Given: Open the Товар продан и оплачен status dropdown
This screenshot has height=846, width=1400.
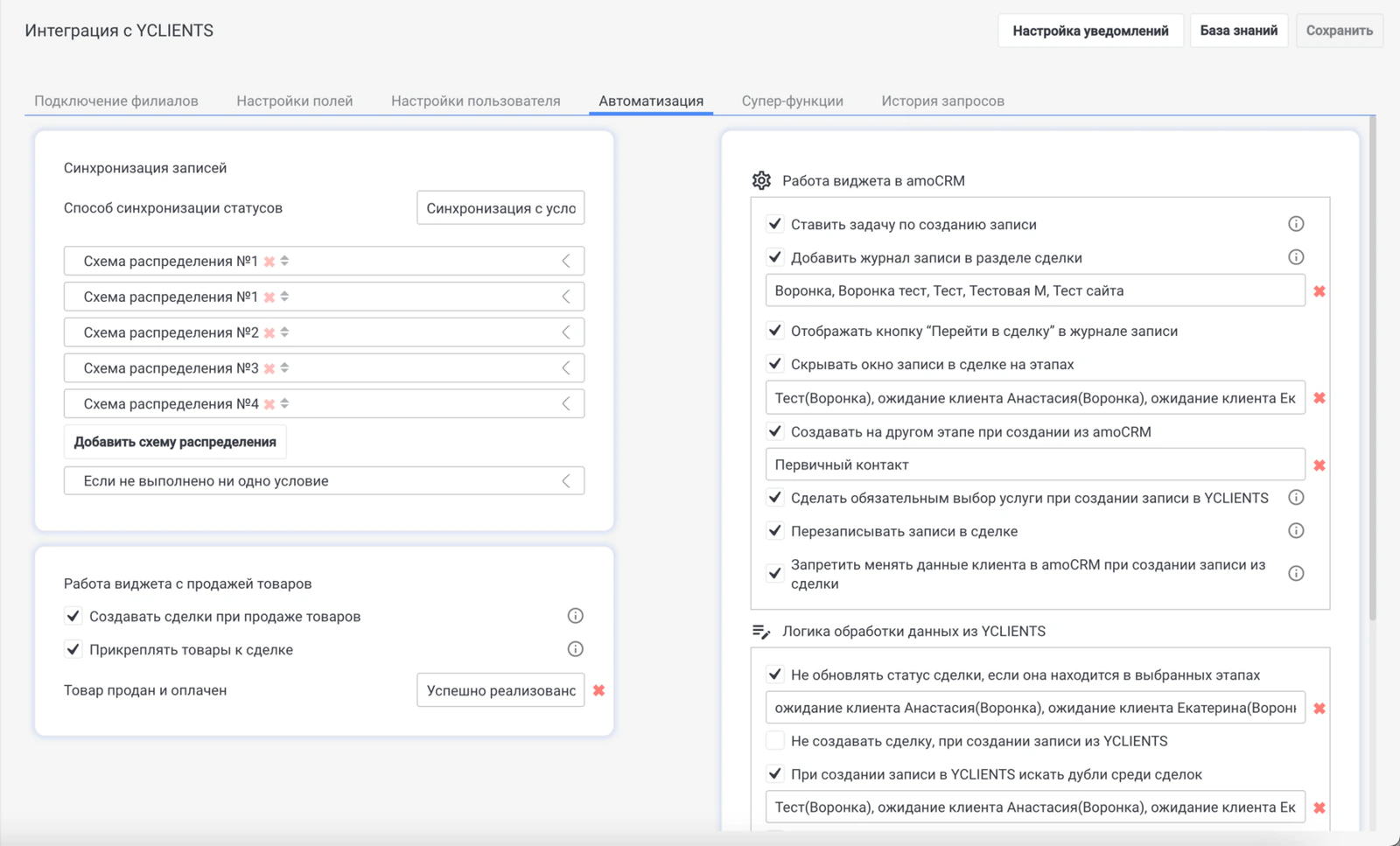Looking at the screenshot, I should click(500, 690).
